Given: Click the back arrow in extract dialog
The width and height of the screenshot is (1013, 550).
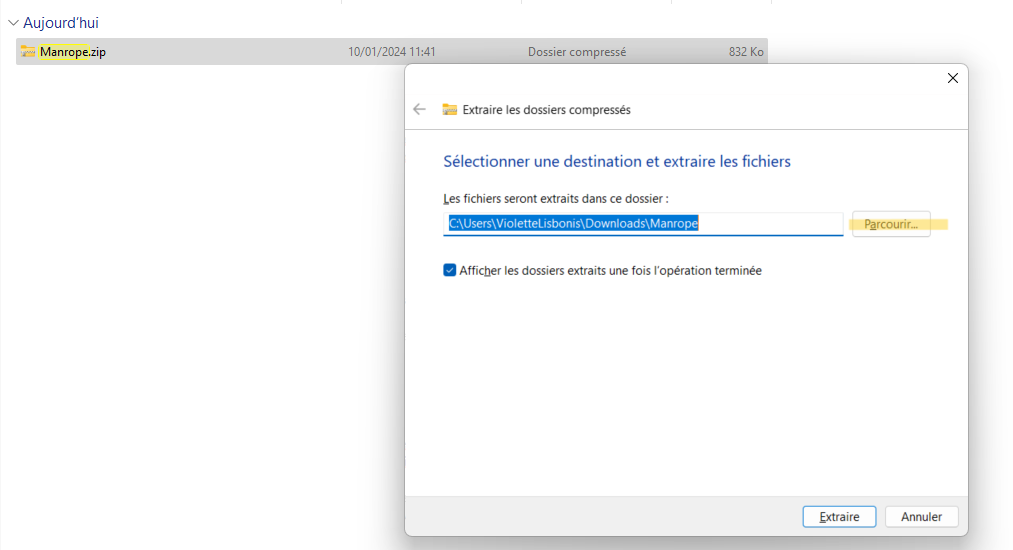Looking at the screenshot, I should [x=419, y=109].
